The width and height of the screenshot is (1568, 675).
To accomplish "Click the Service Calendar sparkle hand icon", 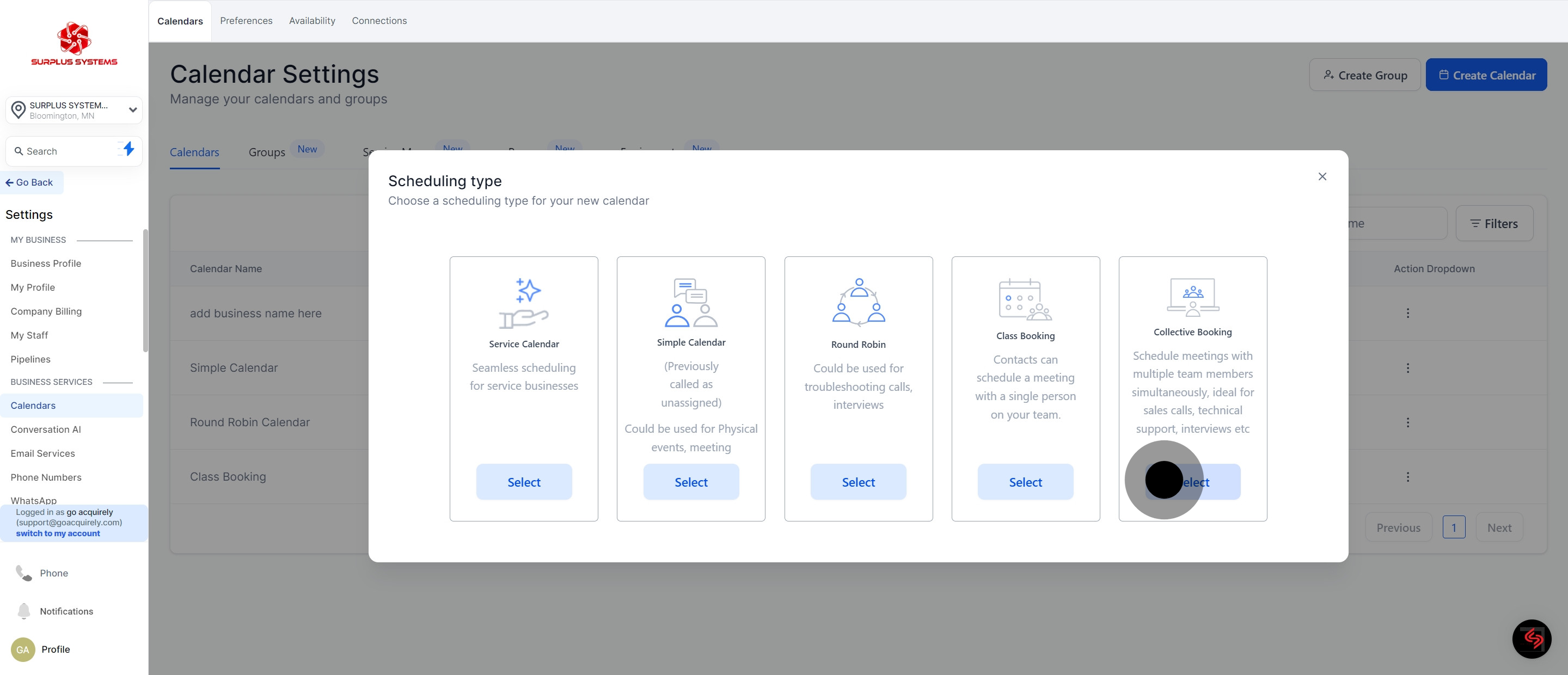I will click(523, 303).
